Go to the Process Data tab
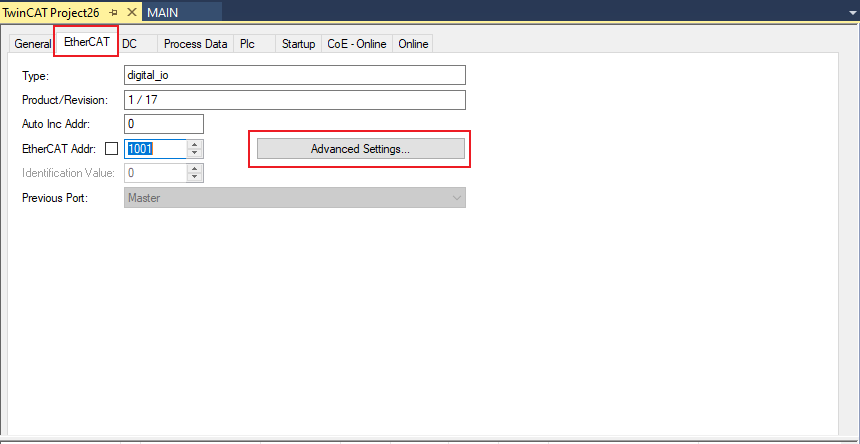Screen dimensions: 860x444 195,44
